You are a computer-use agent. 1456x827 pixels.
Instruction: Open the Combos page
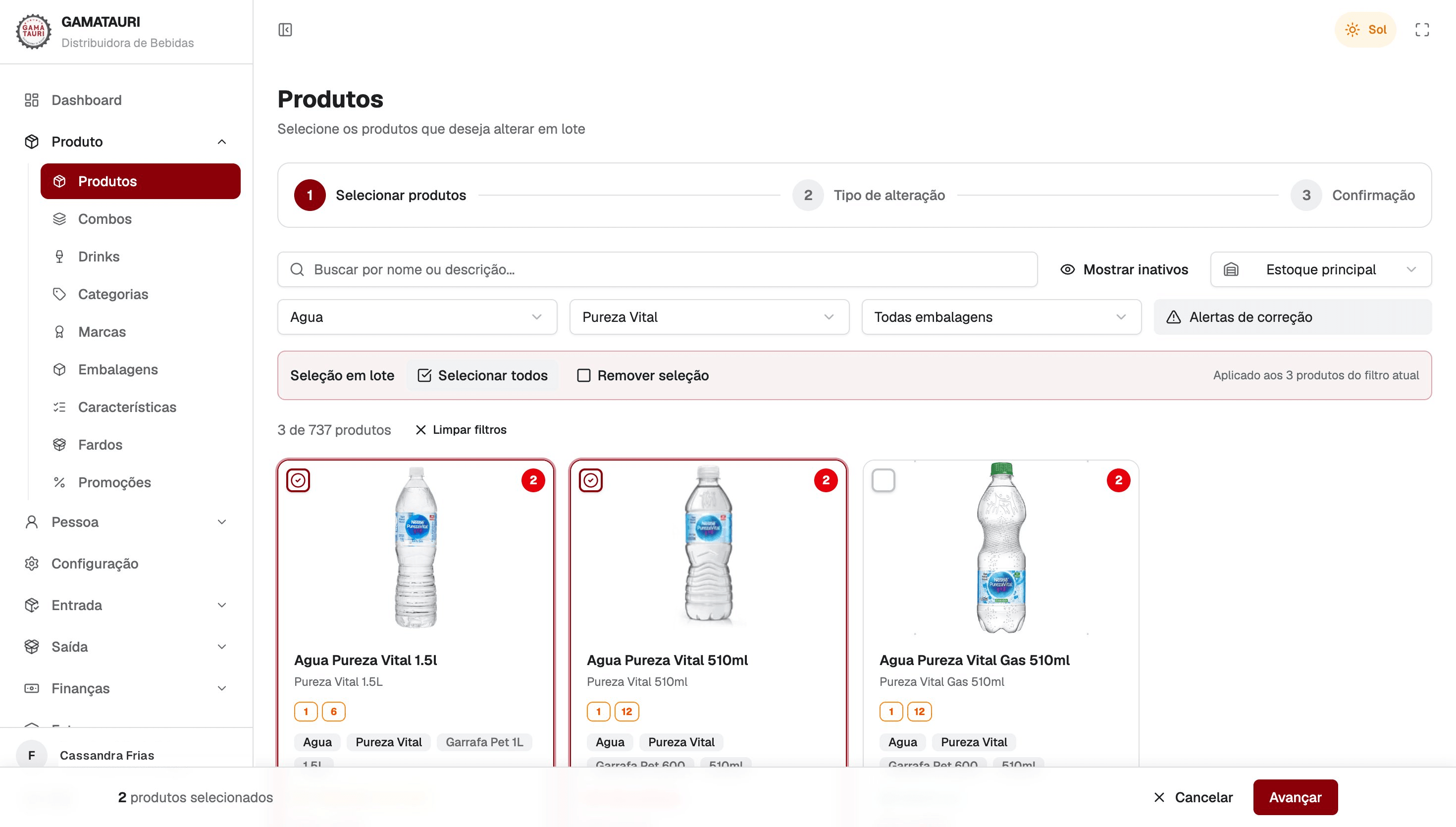point(140,219)
